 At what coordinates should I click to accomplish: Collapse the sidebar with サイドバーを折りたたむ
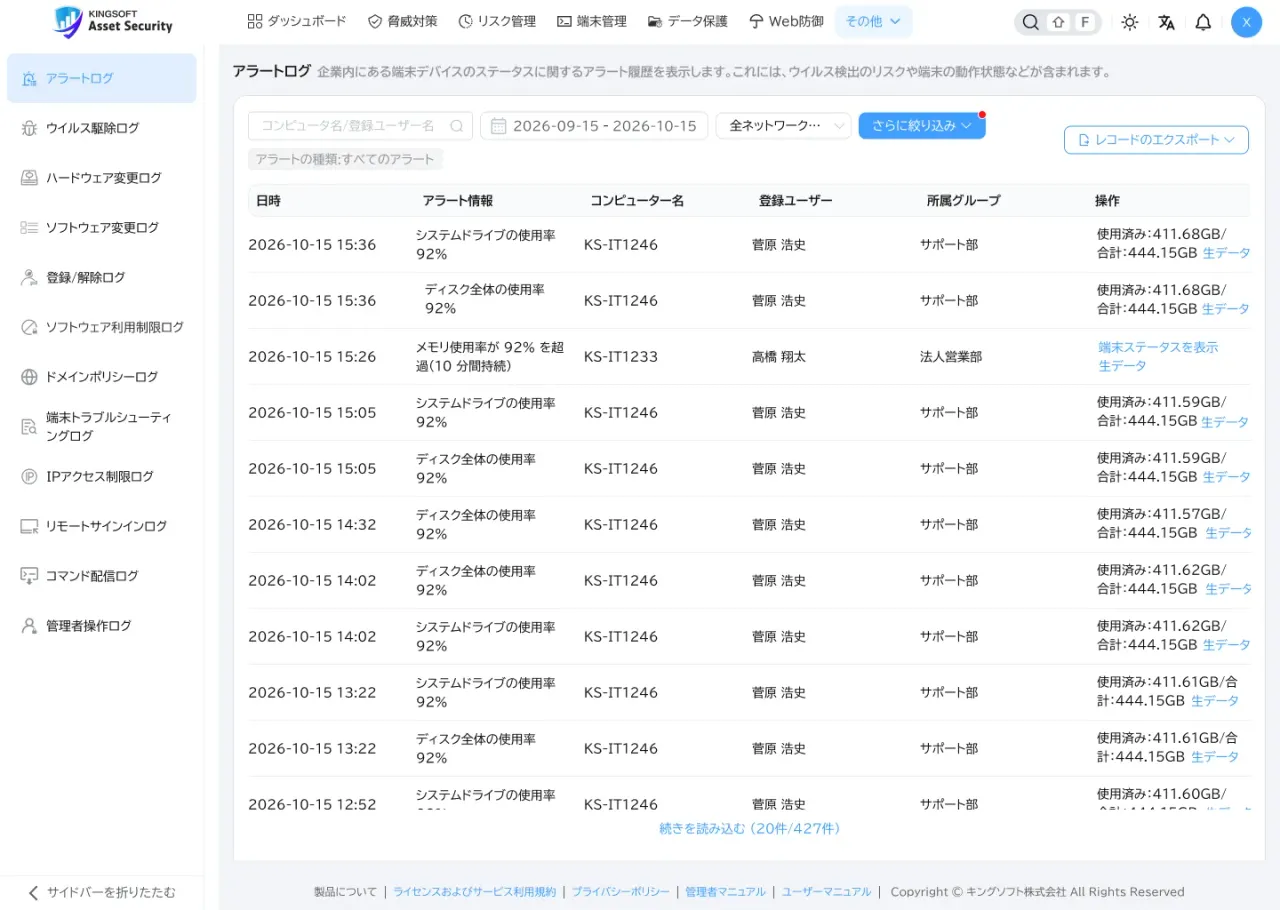(101, 893)
